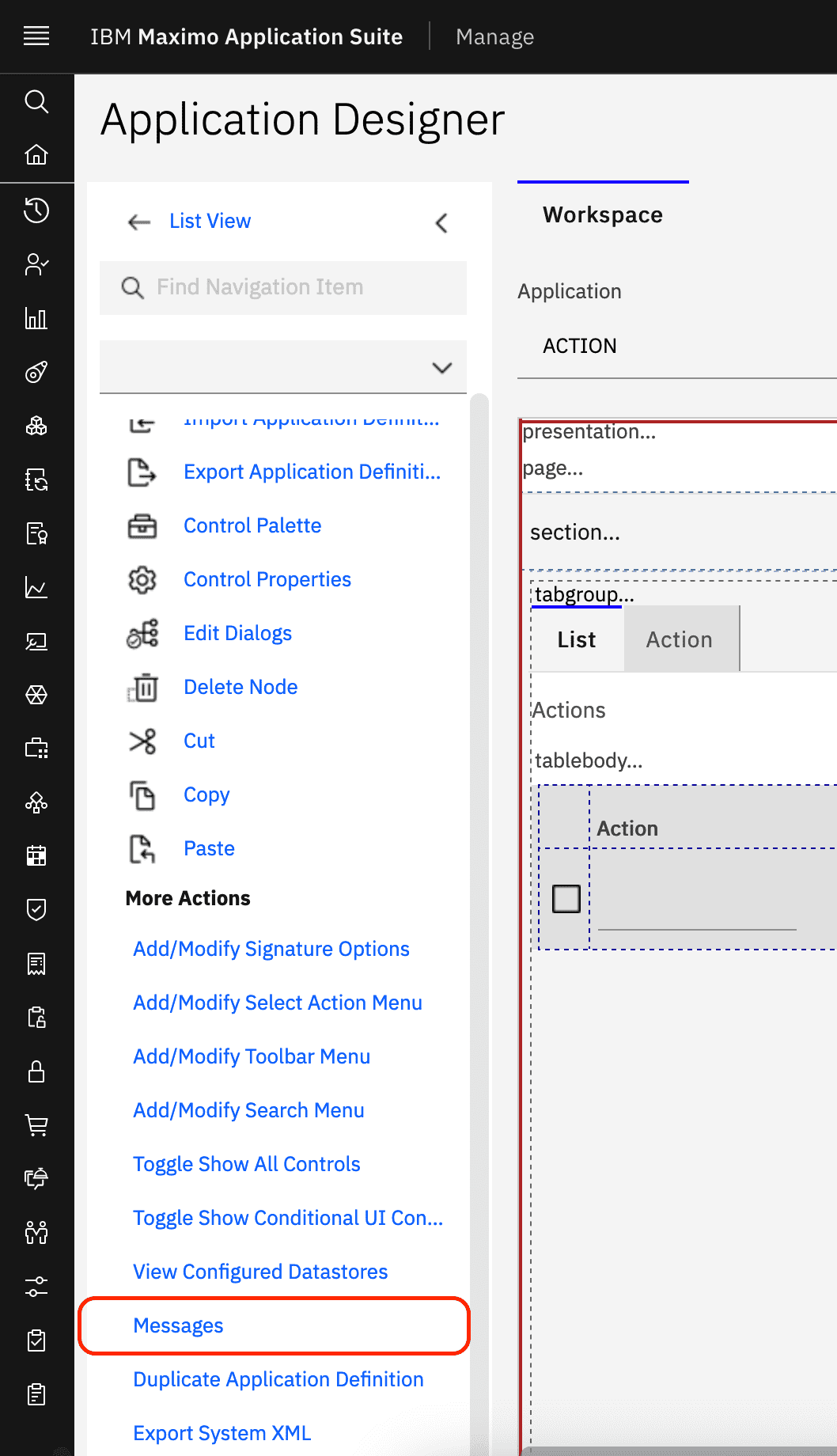Click the line graph sidebar icon
This screenshot has height=1456, width=837.
click(36, 588)
